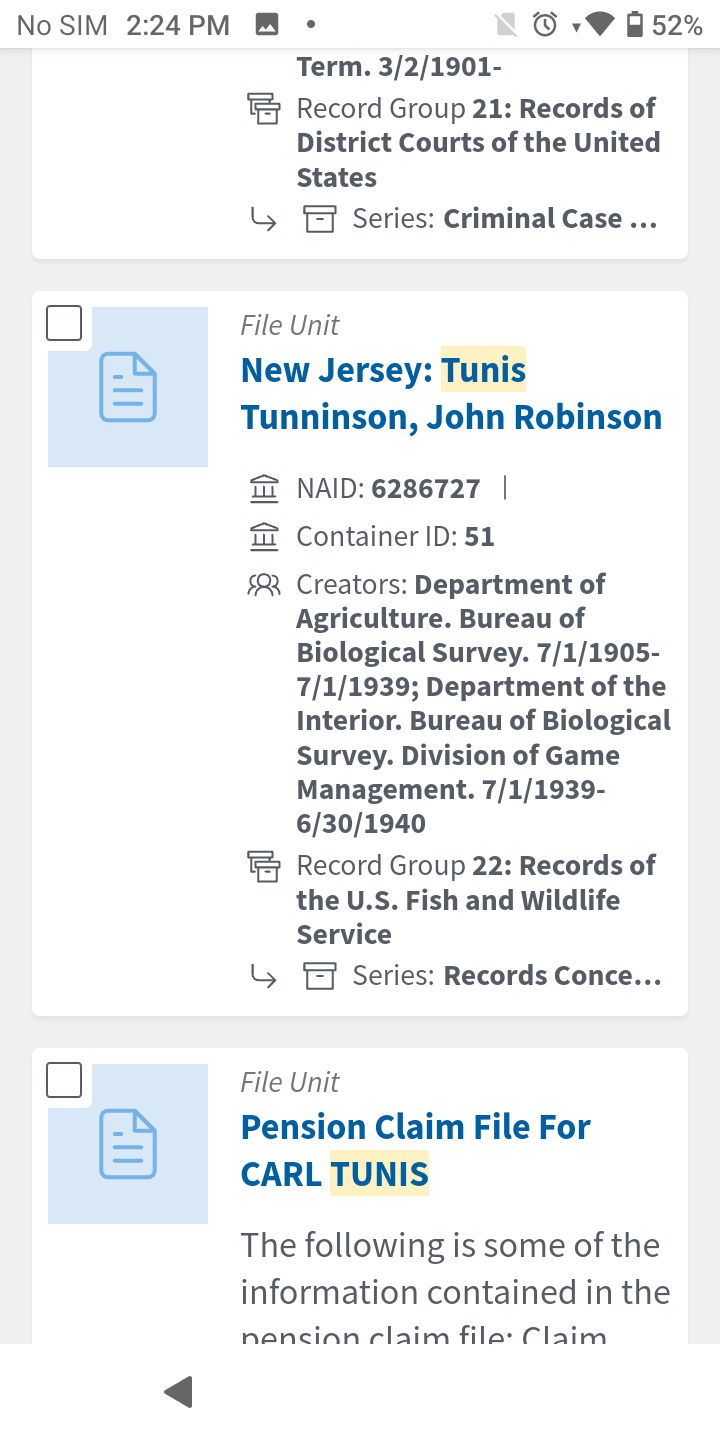
Task: Click the archive box icon beside Series: Criminal Case
Action: (x=319, y=219)
